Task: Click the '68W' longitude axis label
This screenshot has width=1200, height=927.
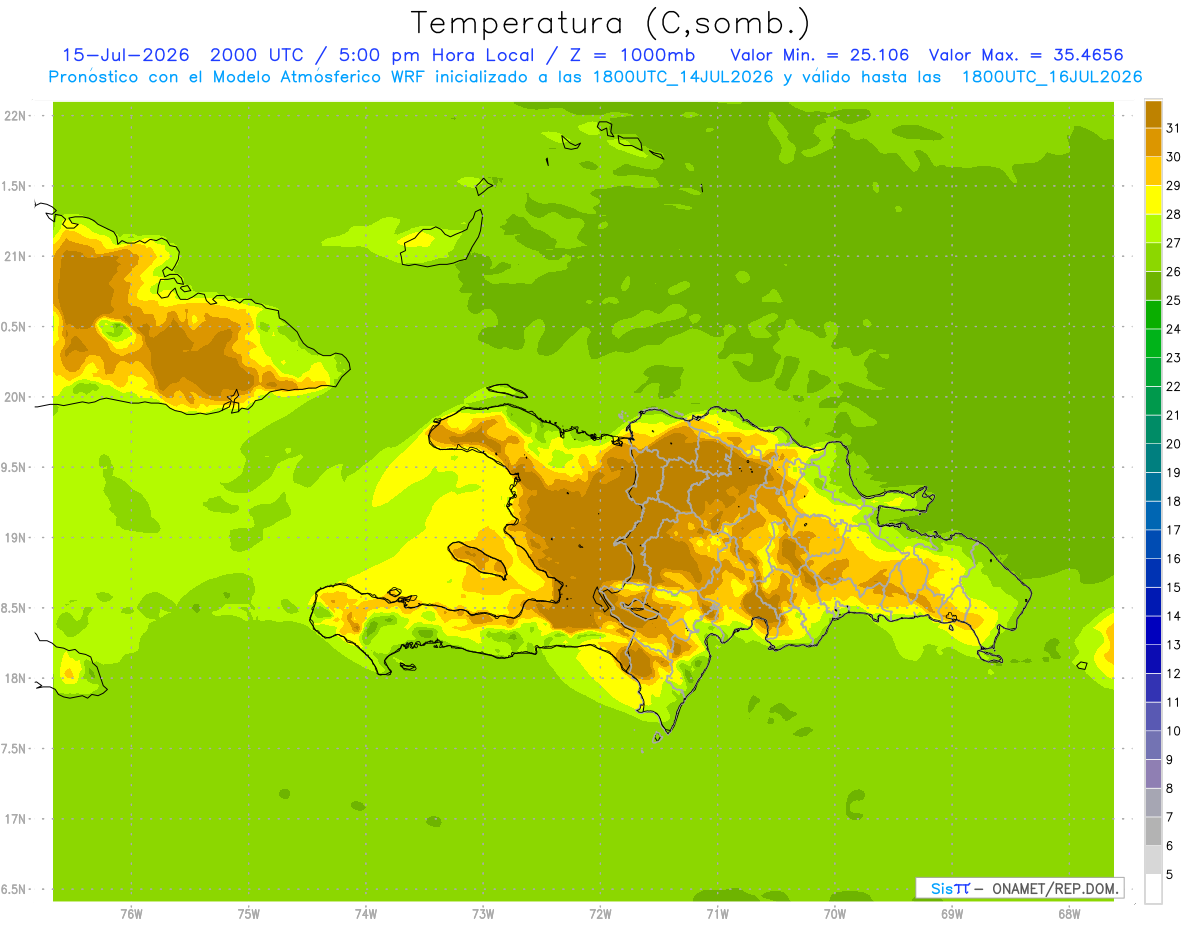Action: (1069, 914)
